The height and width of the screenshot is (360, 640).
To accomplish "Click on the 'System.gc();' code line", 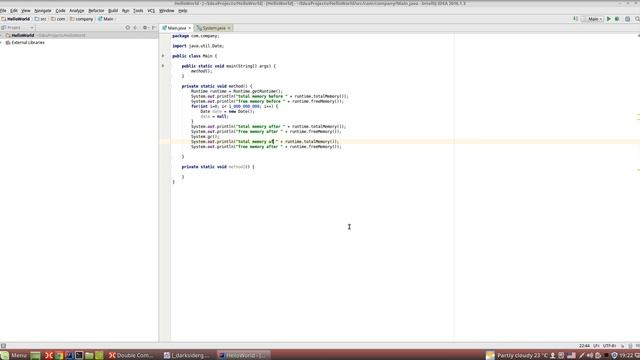I will coord(205,137).
